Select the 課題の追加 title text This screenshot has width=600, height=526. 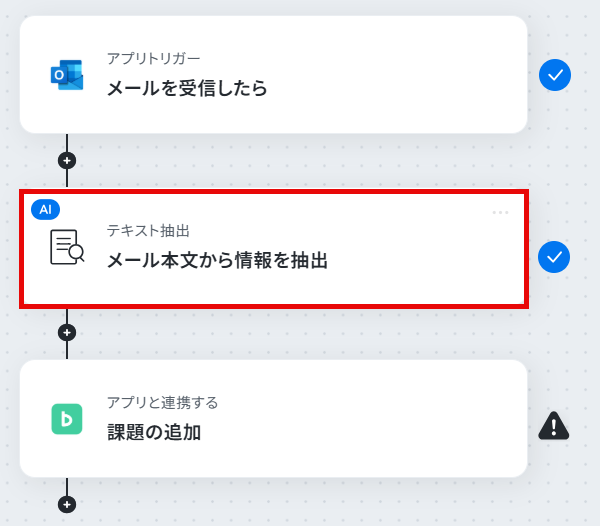[x=154, y=432]
